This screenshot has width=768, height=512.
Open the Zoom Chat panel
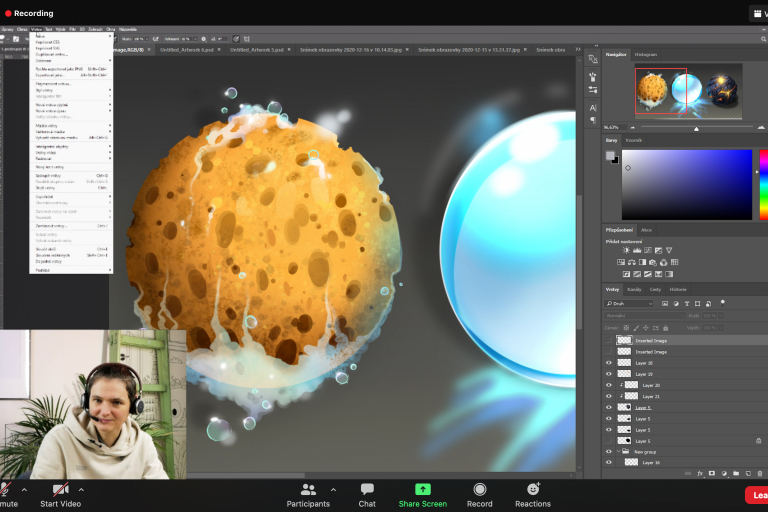(x=367, y=489)
